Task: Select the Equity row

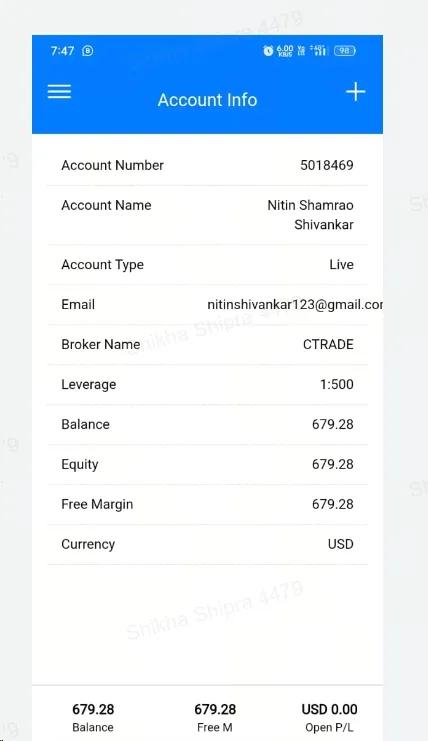Action: [207, 464]
